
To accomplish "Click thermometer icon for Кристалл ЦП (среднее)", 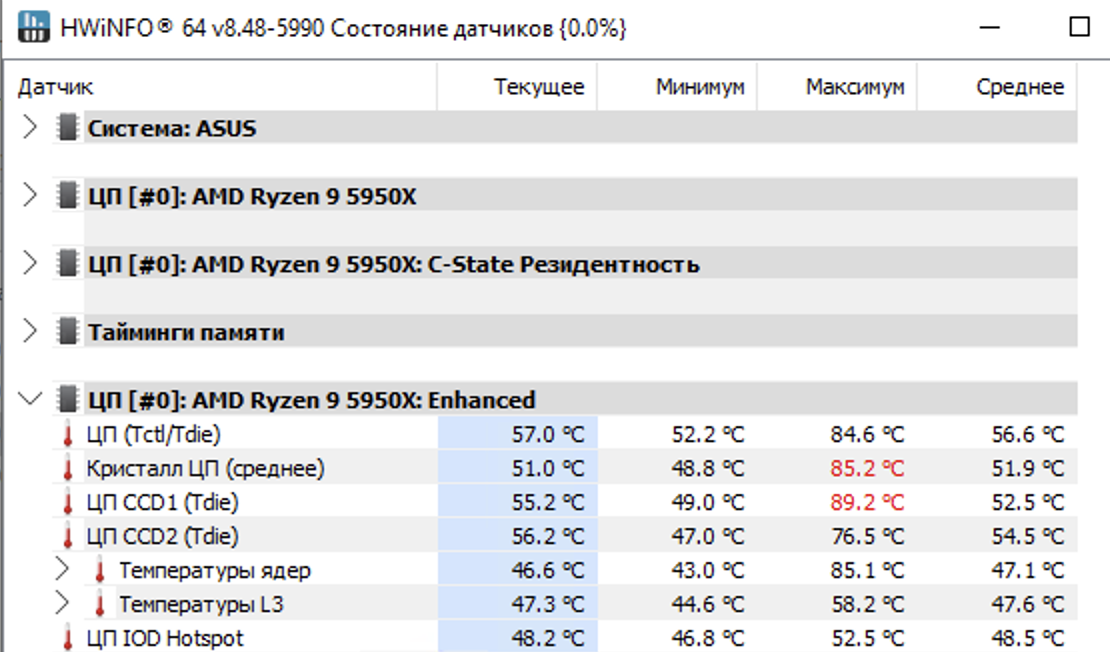I will (x=68, y=468).
